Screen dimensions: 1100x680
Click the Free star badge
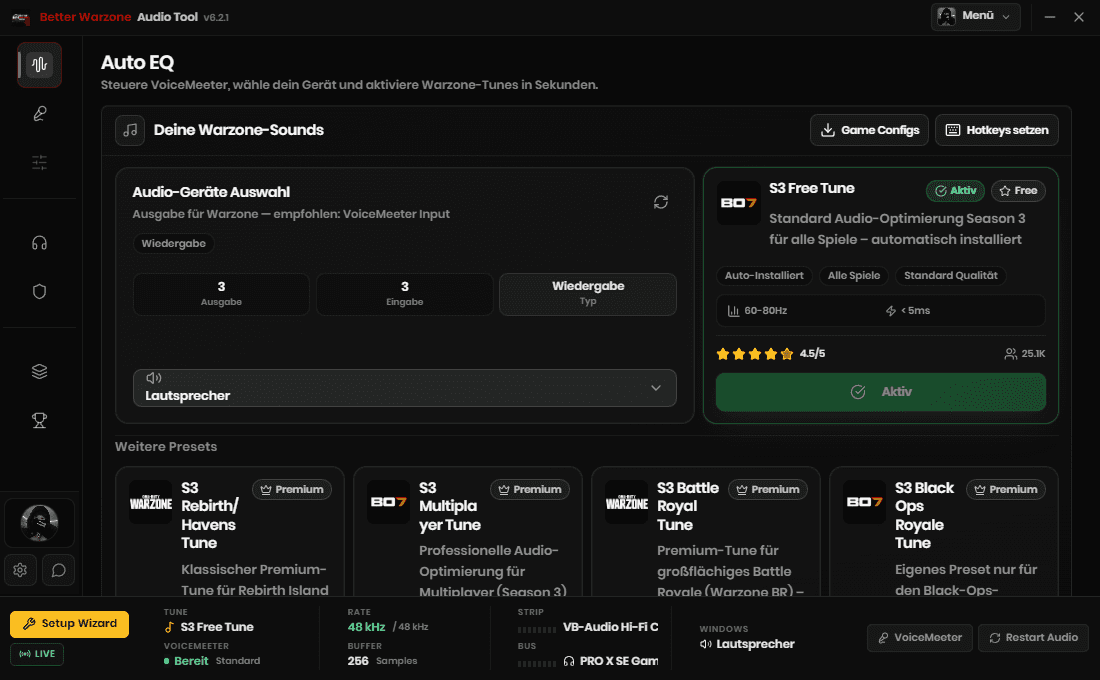1018,191
